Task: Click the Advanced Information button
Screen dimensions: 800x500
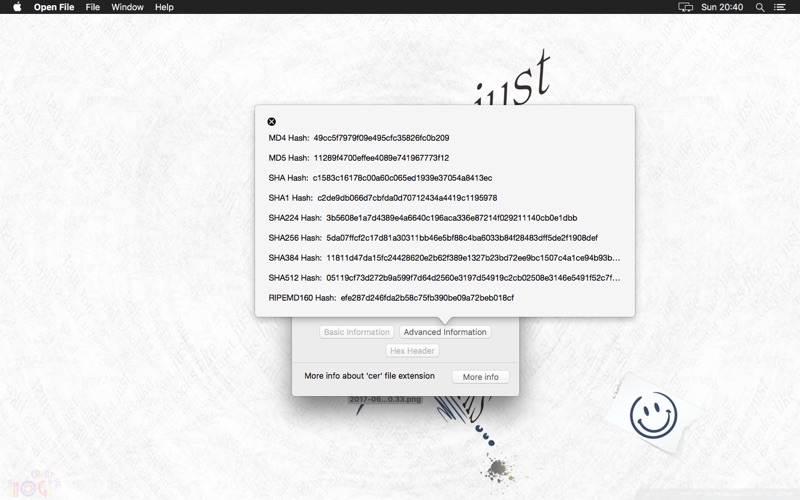Action: [445, 332]
